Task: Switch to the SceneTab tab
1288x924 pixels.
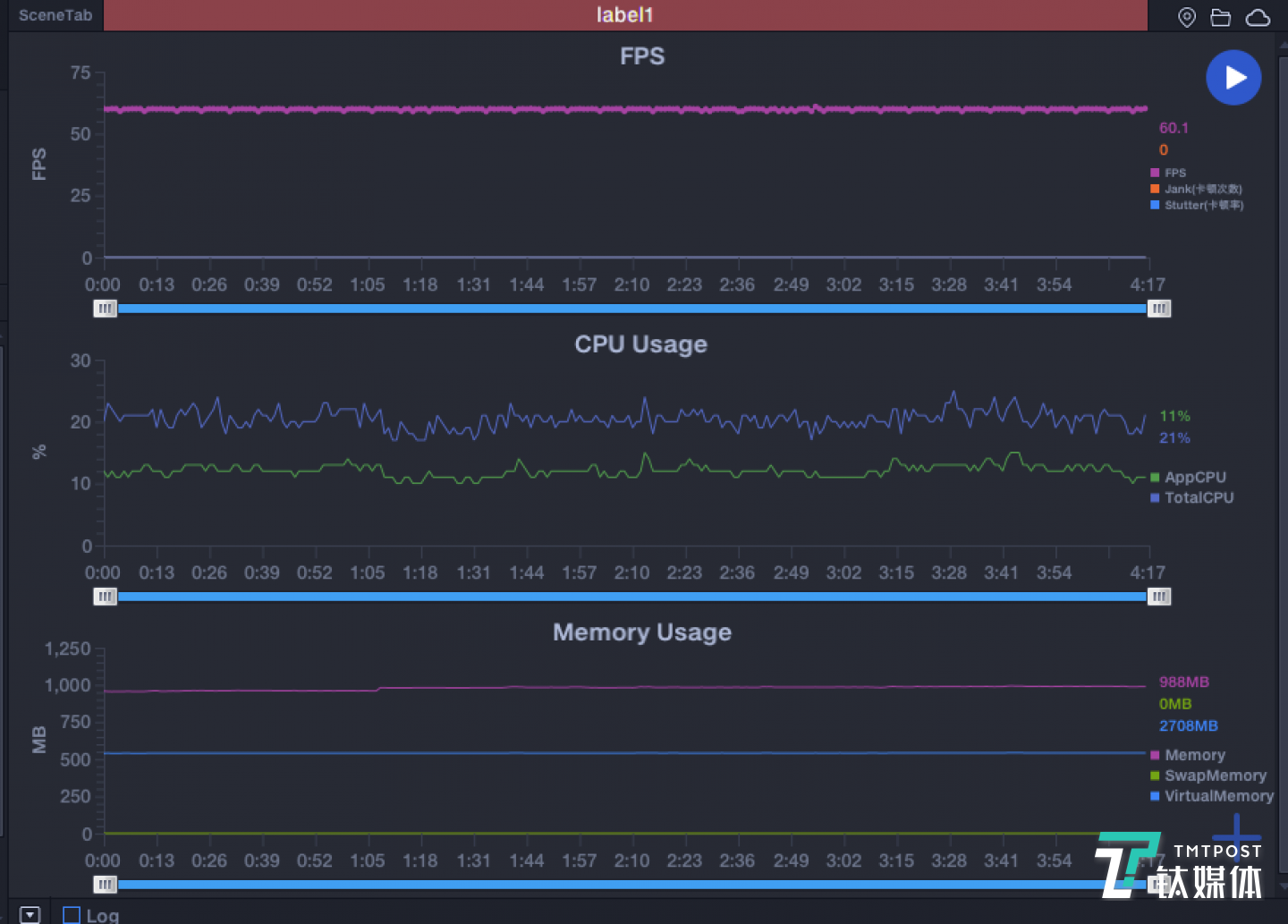Action: (55, 15)
